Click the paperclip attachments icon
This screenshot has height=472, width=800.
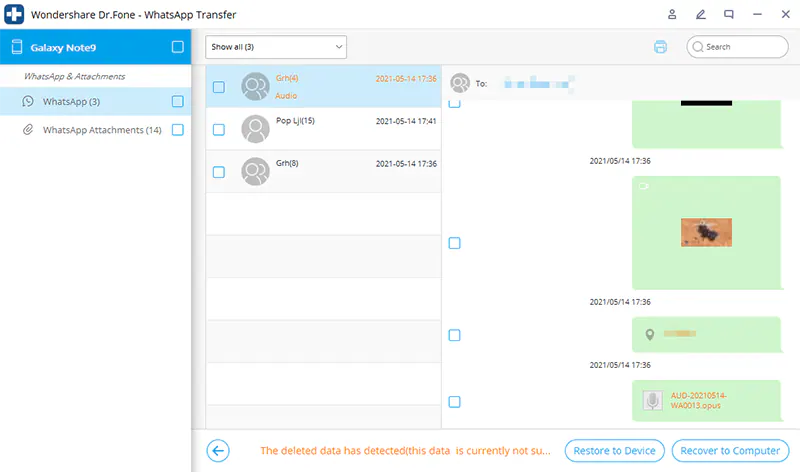(28, 130)
